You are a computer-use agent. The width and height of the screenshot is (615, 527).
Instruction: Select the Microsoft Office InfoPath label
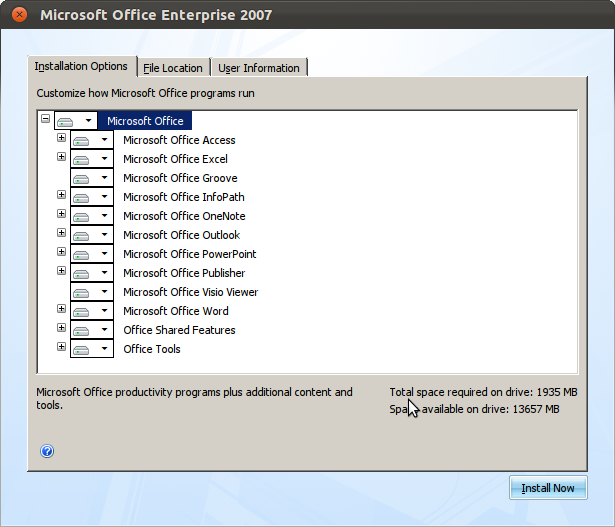click(184, 197)
